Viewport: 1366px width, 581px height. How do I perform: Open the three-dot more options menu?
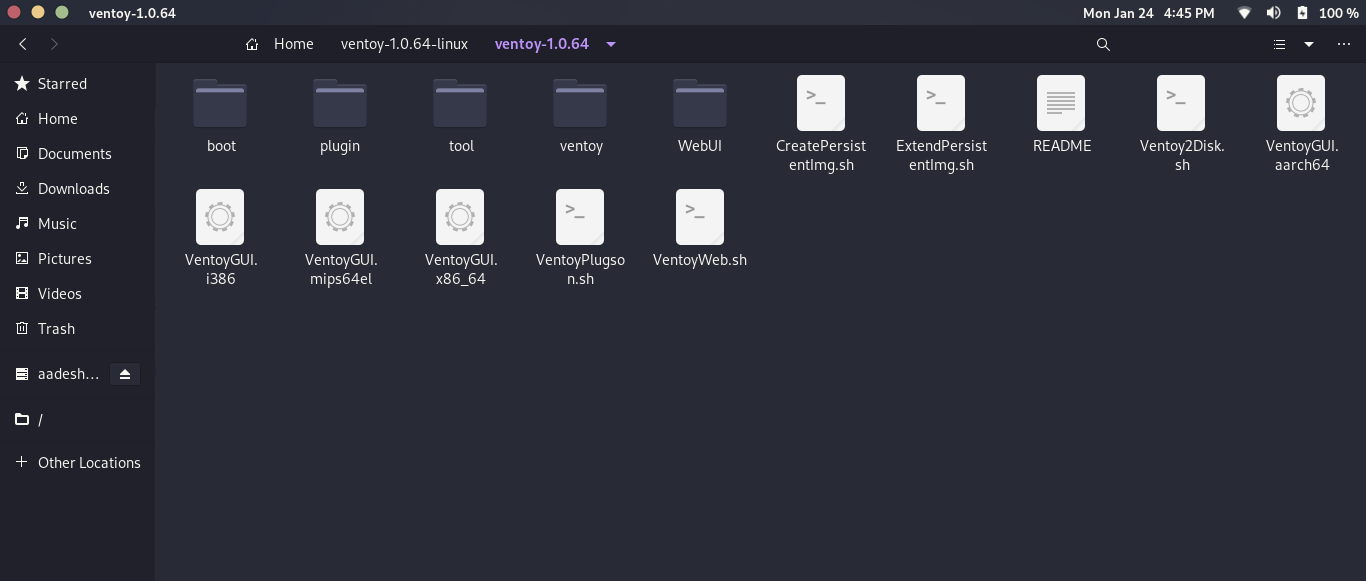1343,44
